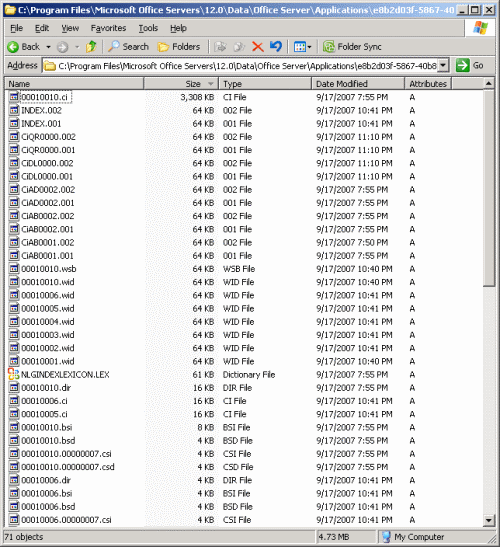
Task: Click the red Delete X icon
Action: pyautogui.click(x=258, y=47)
